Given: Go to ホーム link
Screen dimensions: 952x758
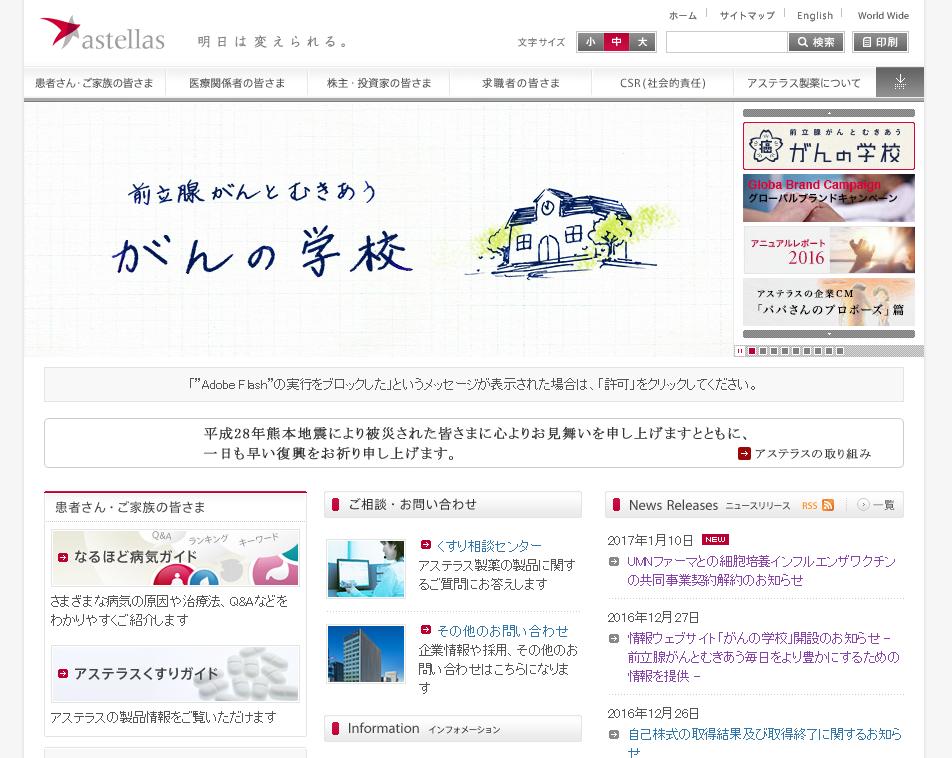Looking at the screenshot, I should point(683,16).
